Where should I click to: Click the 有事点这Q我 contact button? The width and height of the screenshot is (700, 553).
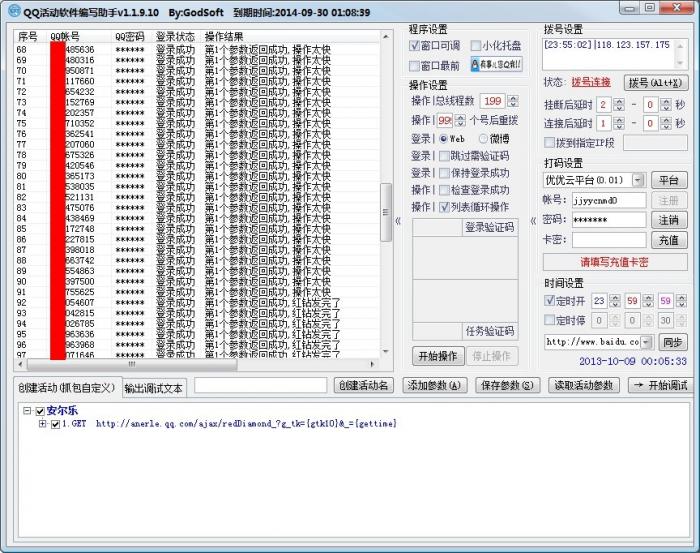[496, 65]
